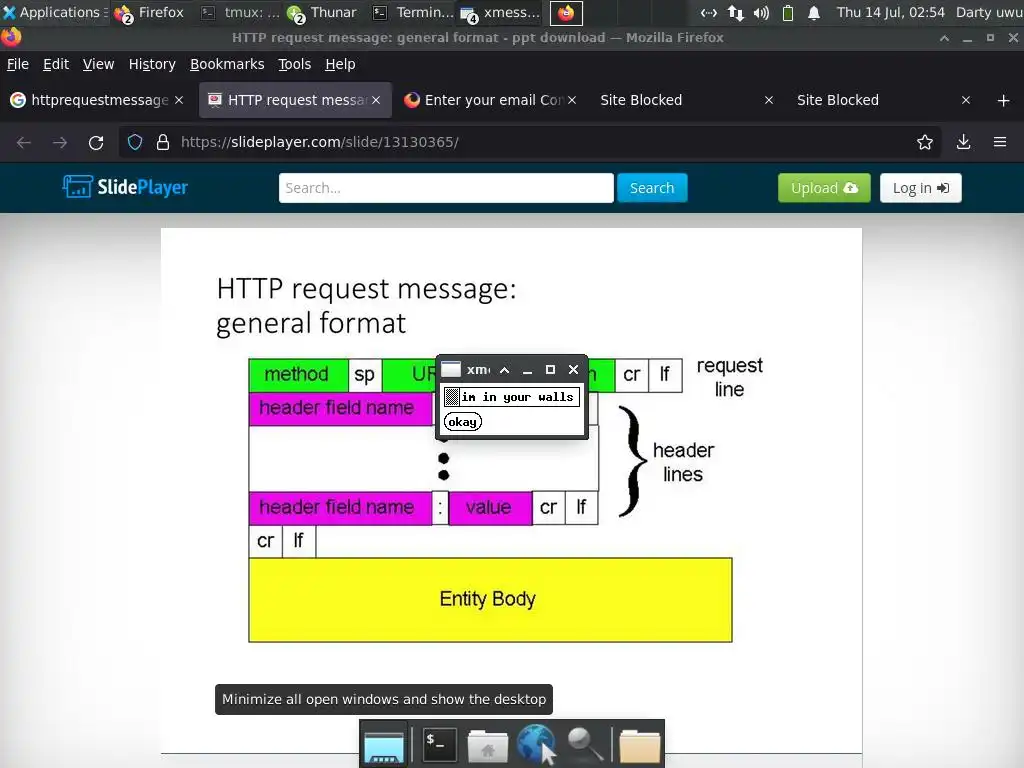
Task: Click the battery status tray icon
Action: tap(788, 12)
